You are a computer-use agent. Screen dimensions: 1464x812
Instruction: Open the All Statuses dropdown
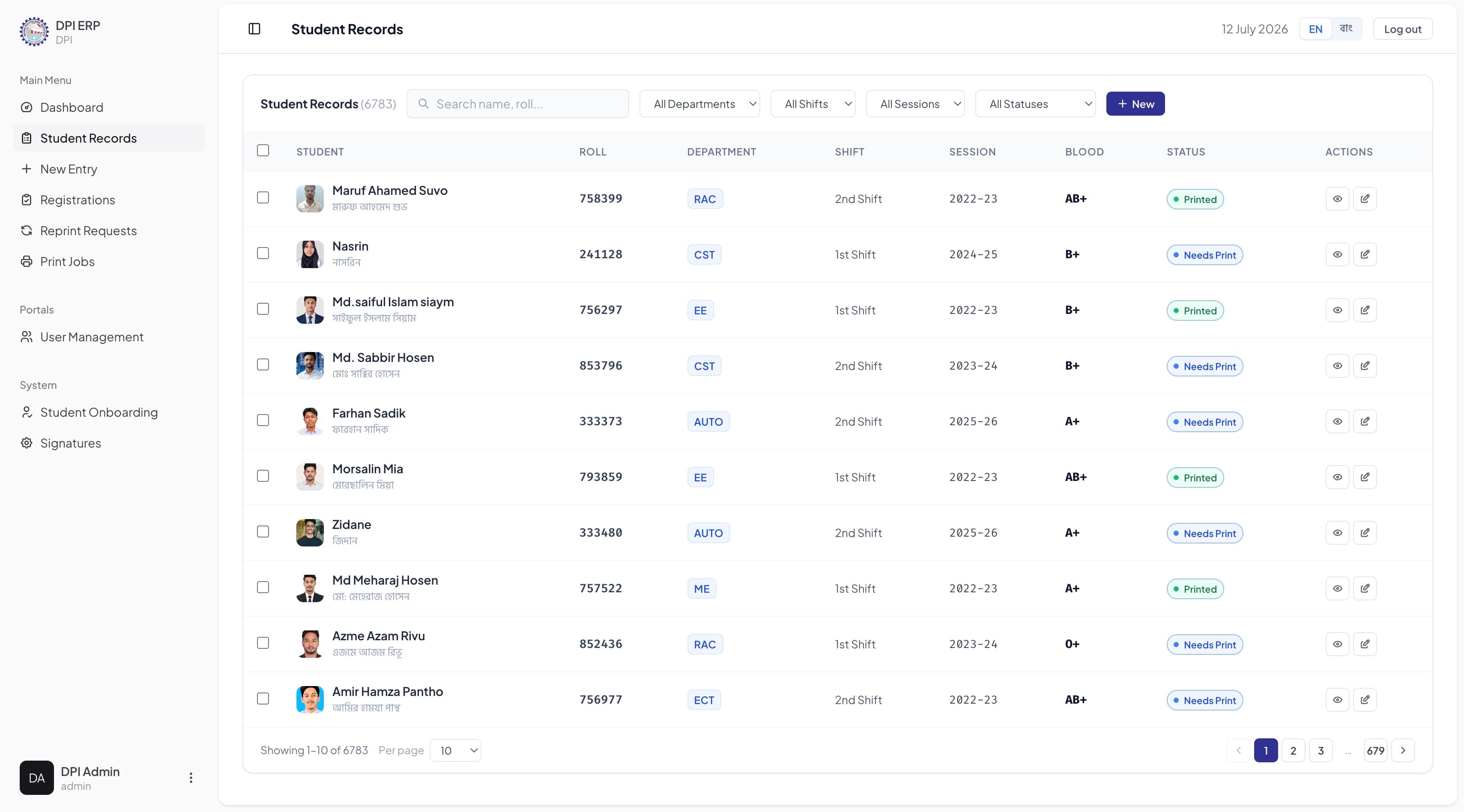click(x=1035, y=104)
